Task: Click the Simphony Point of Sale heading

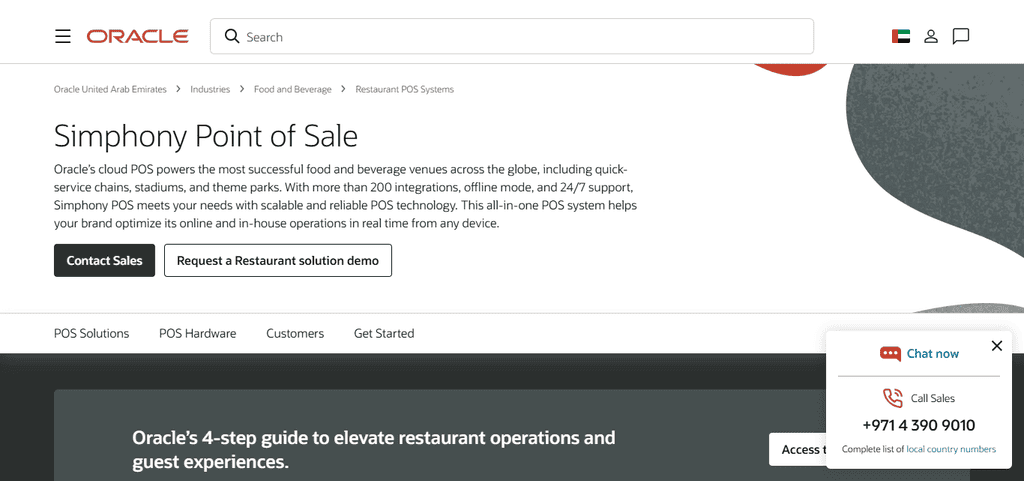Action: coord(206,136)
